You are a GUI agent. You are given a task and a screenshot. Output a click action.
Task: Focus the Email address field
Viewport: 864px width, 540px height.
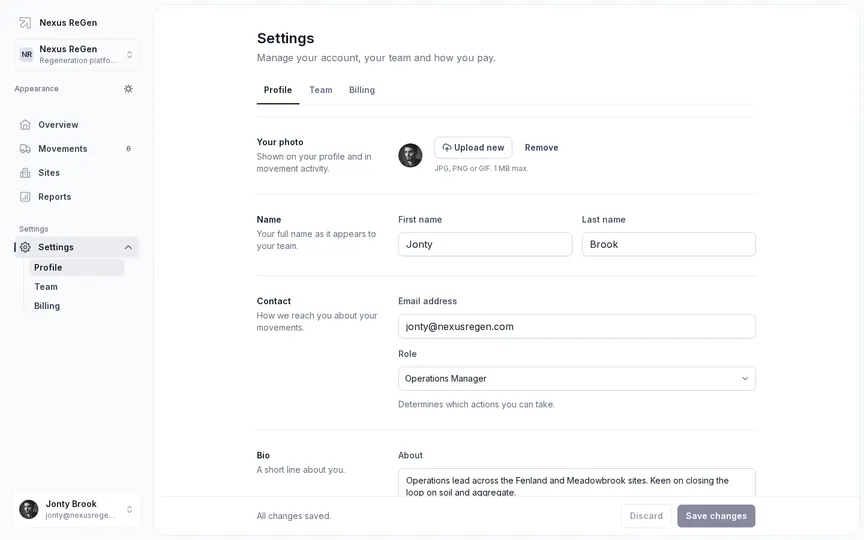coord(577,326)
